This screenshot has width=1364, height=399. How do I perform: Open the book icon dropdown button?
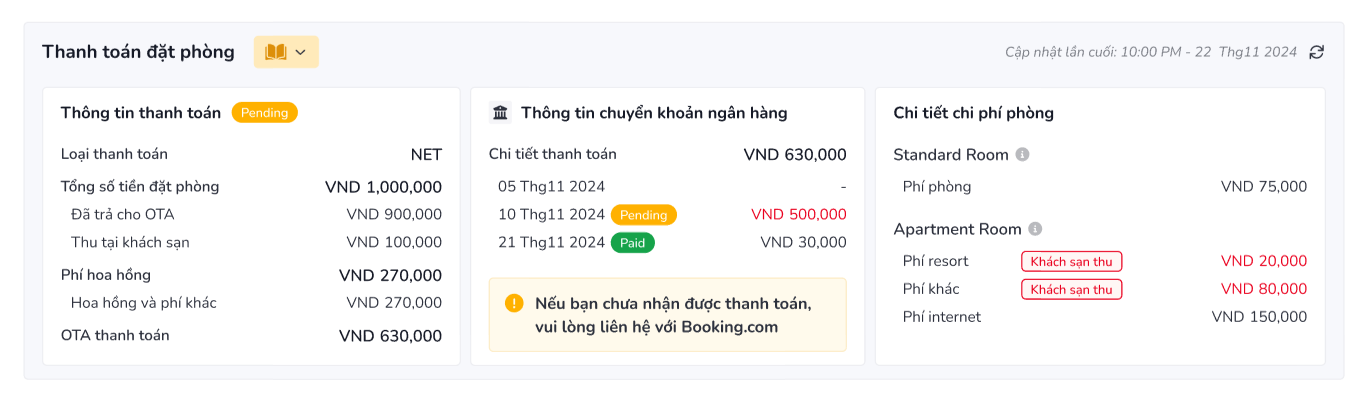(x=286, y=52)
